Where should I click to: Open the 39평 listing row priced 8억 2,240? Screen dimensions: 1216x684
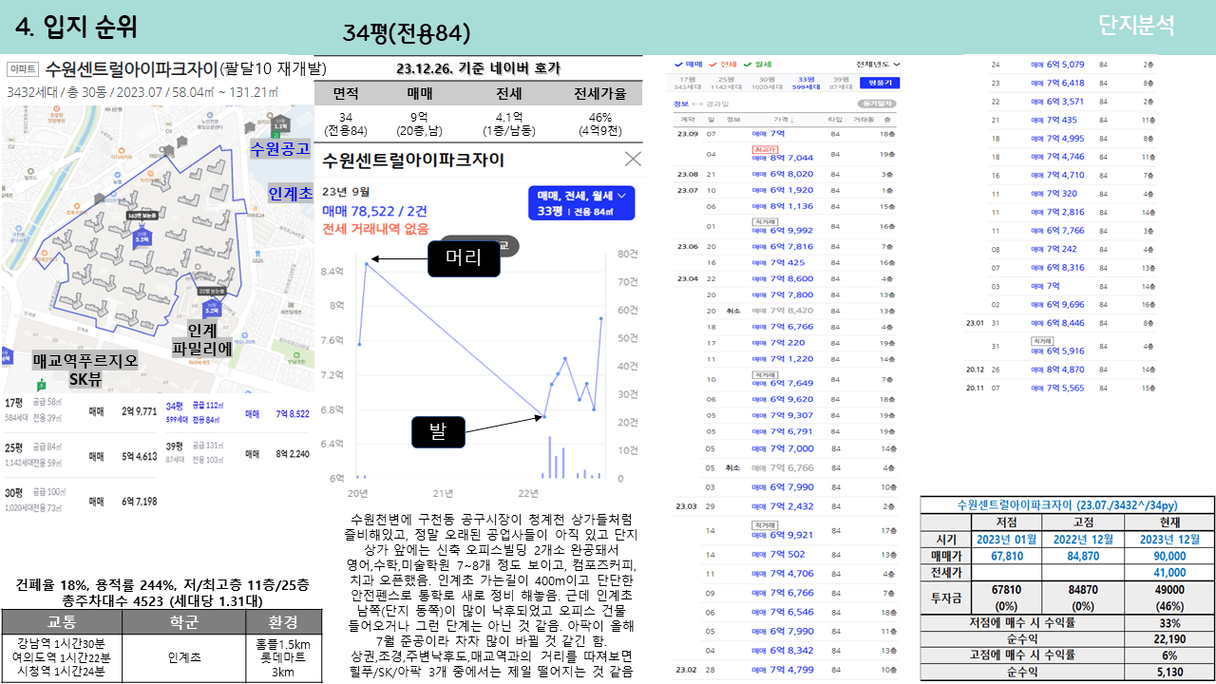pos(238,452)
